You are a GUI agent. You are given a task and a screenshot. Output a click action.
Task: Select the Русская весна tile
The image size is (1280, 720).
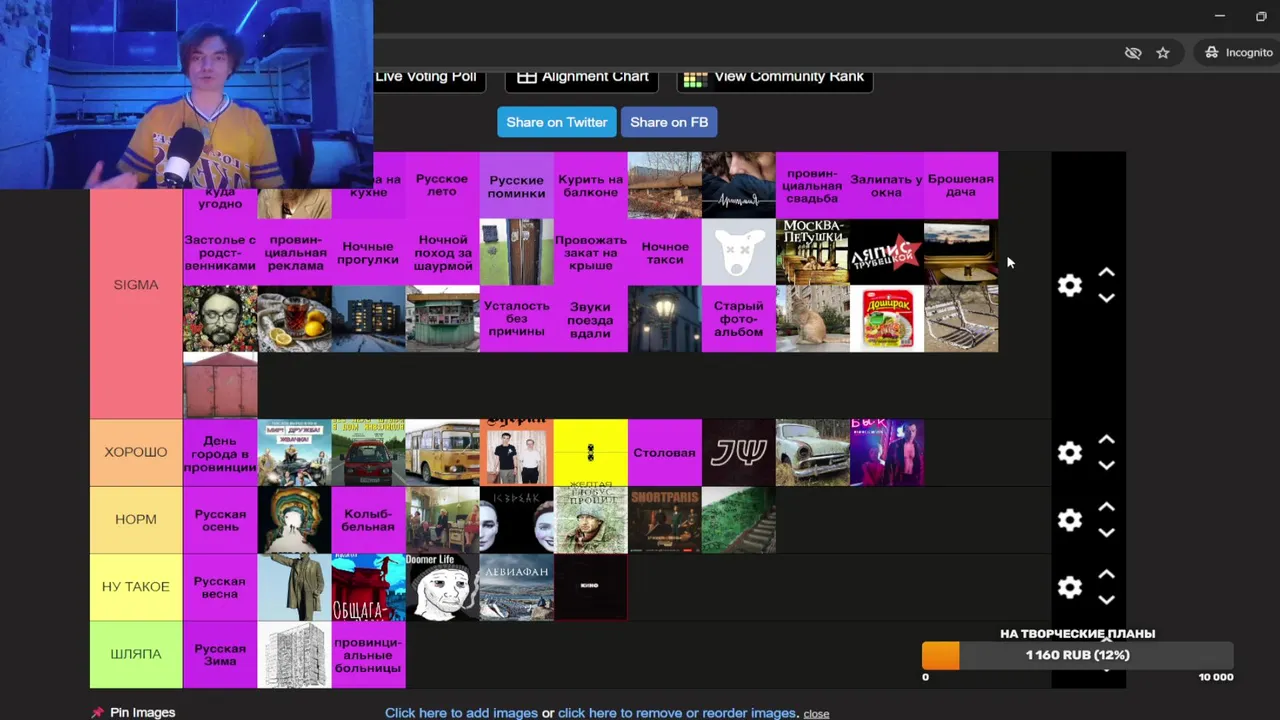(220, 586)
